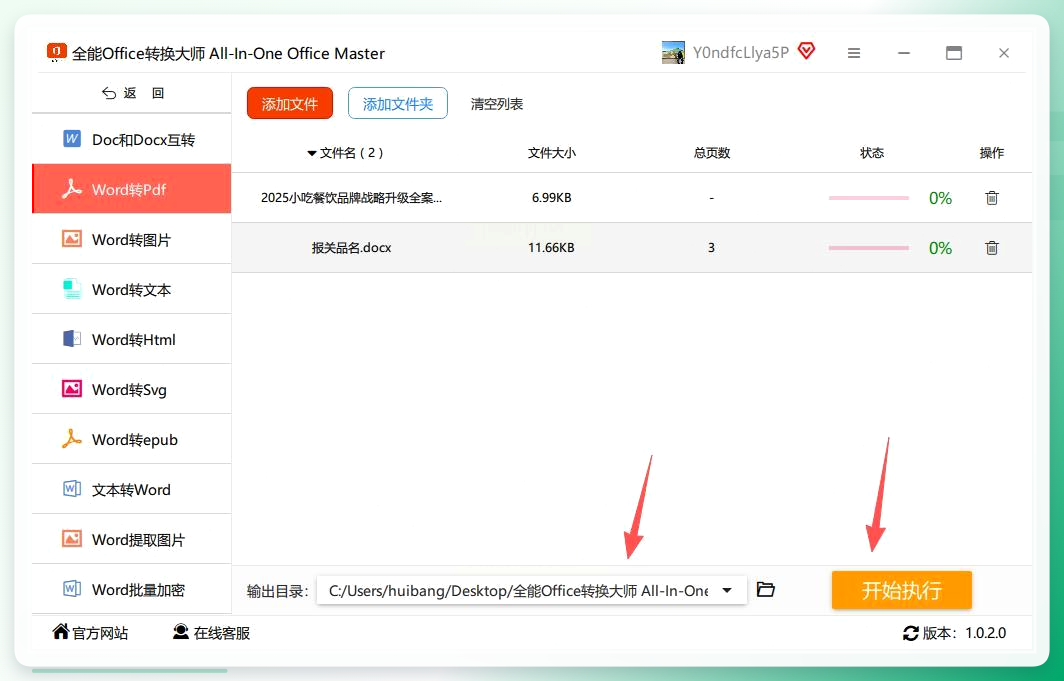1064x681 pixels.
Task: Select the Word转图片 tab
Action: point(132,239)
